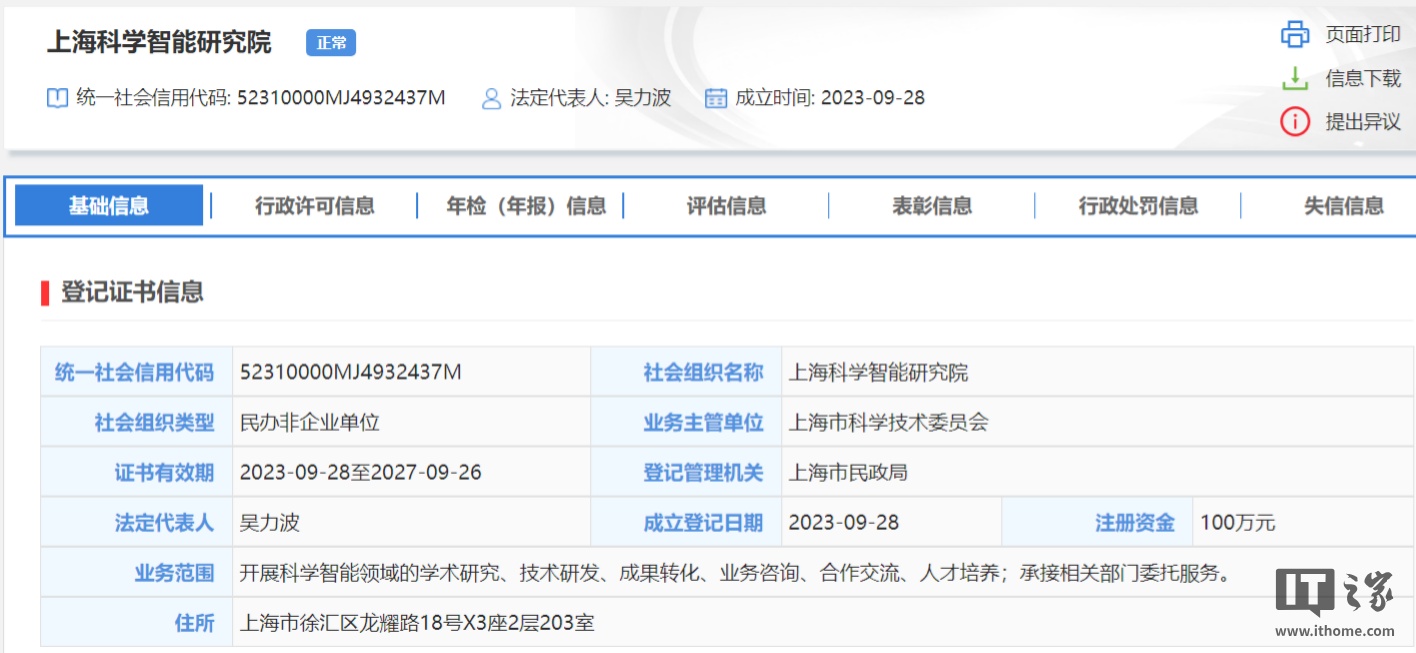
Task: Open the 表彰信息 tab
Action: 932,206
